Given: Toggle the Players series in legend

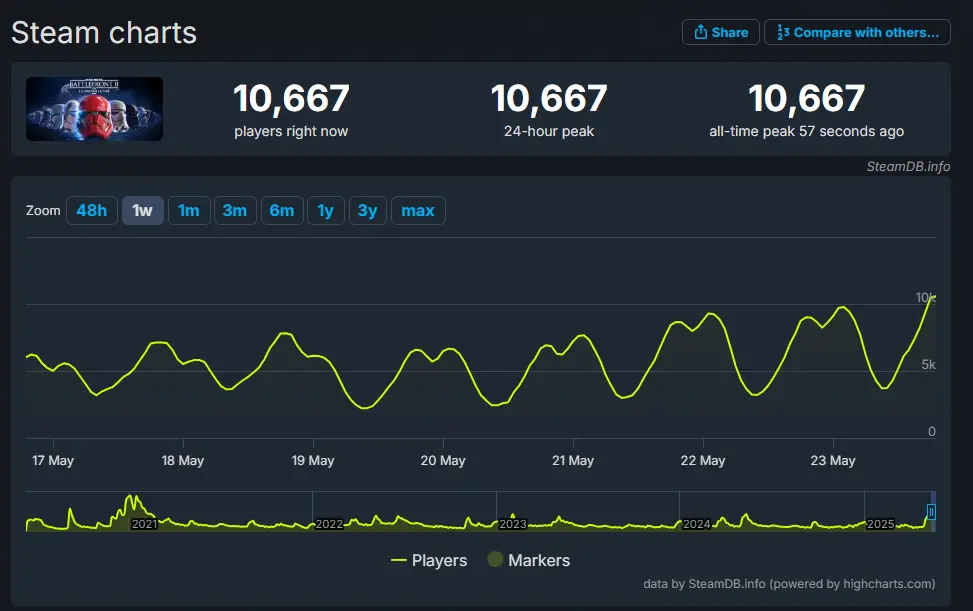Looking at the screenshot, I should coord(429,560).
